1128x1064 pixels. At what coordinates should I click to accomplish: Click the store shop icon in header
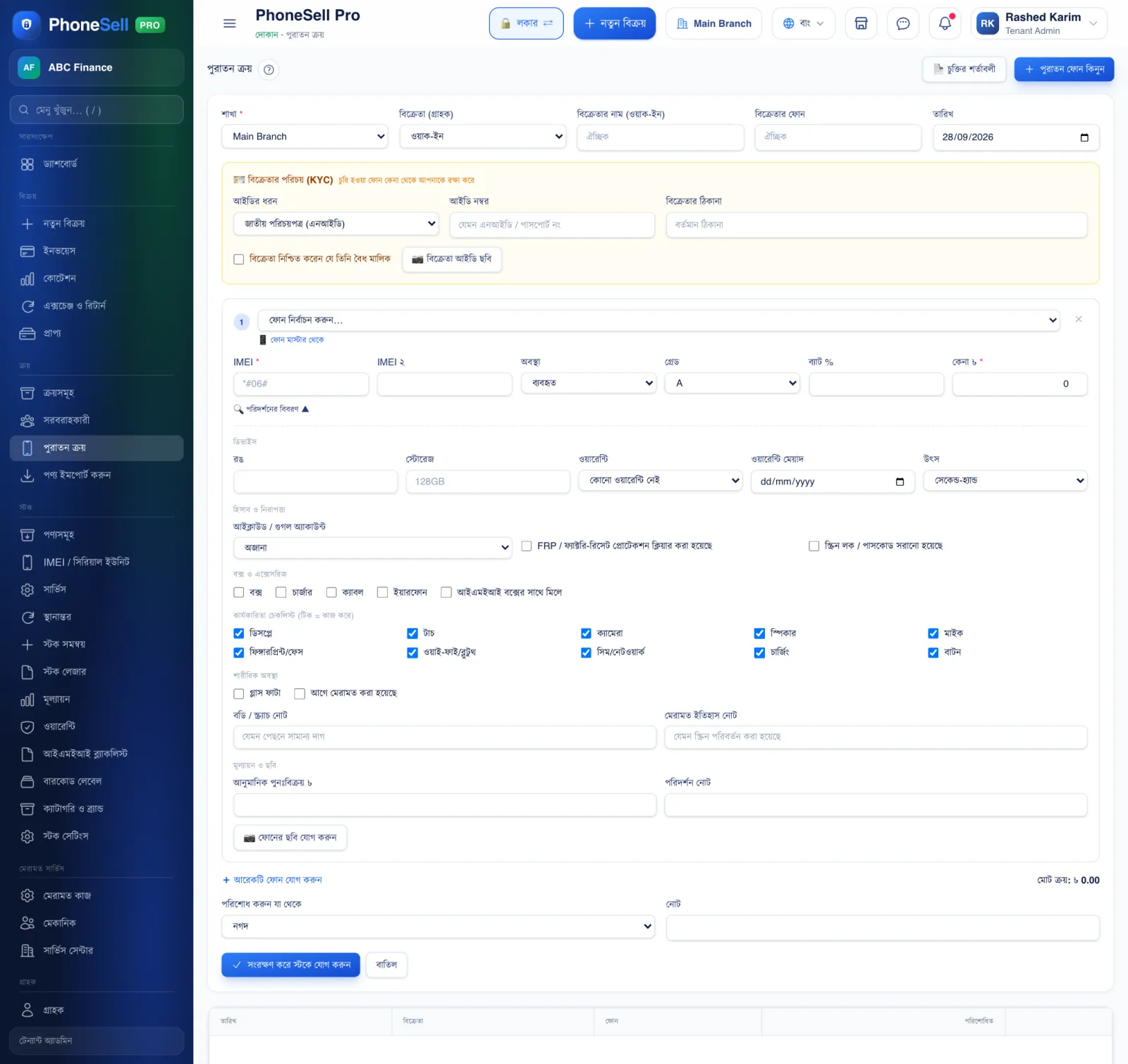click(861, 23)
